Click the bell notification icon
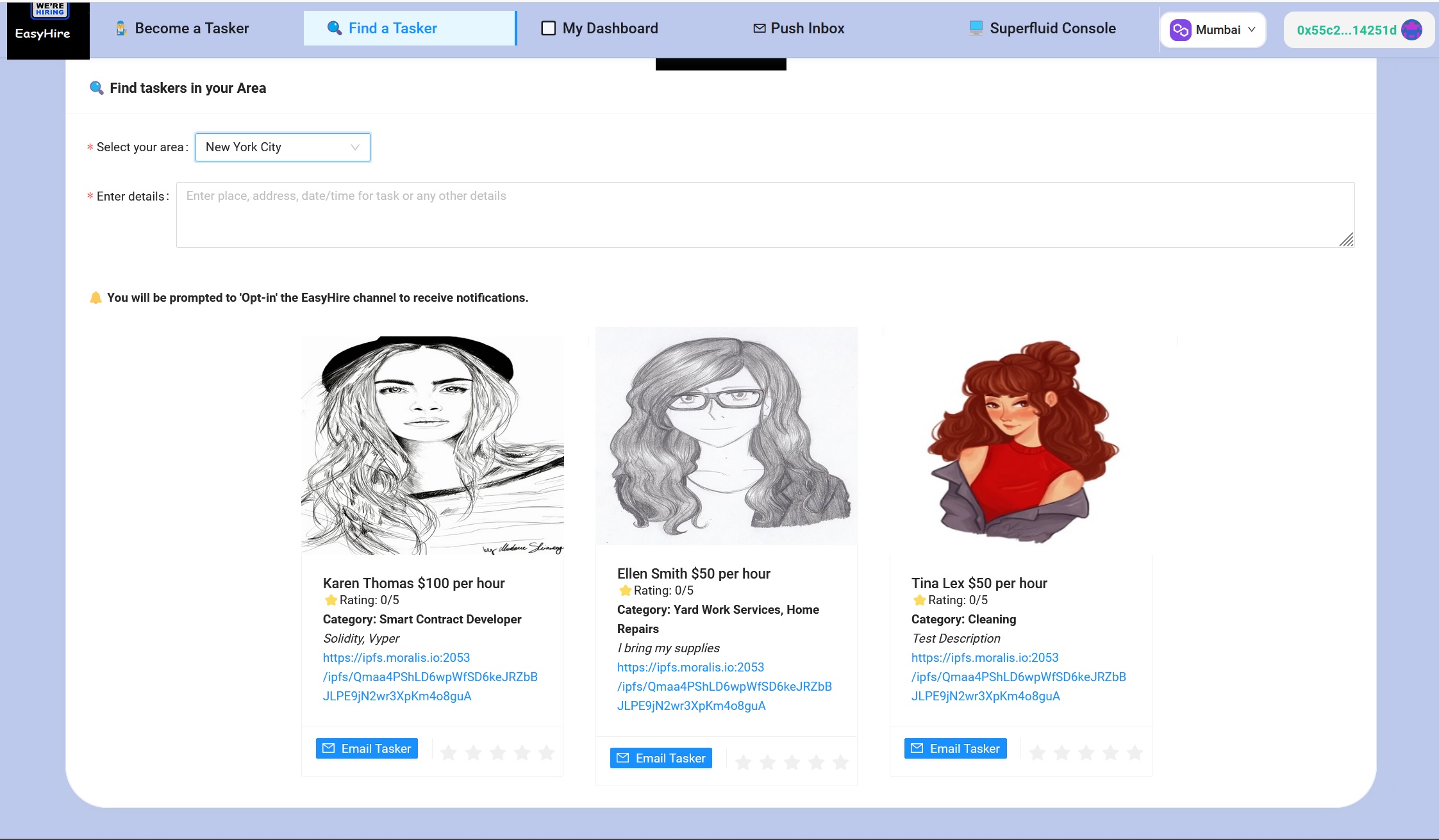 96,297
